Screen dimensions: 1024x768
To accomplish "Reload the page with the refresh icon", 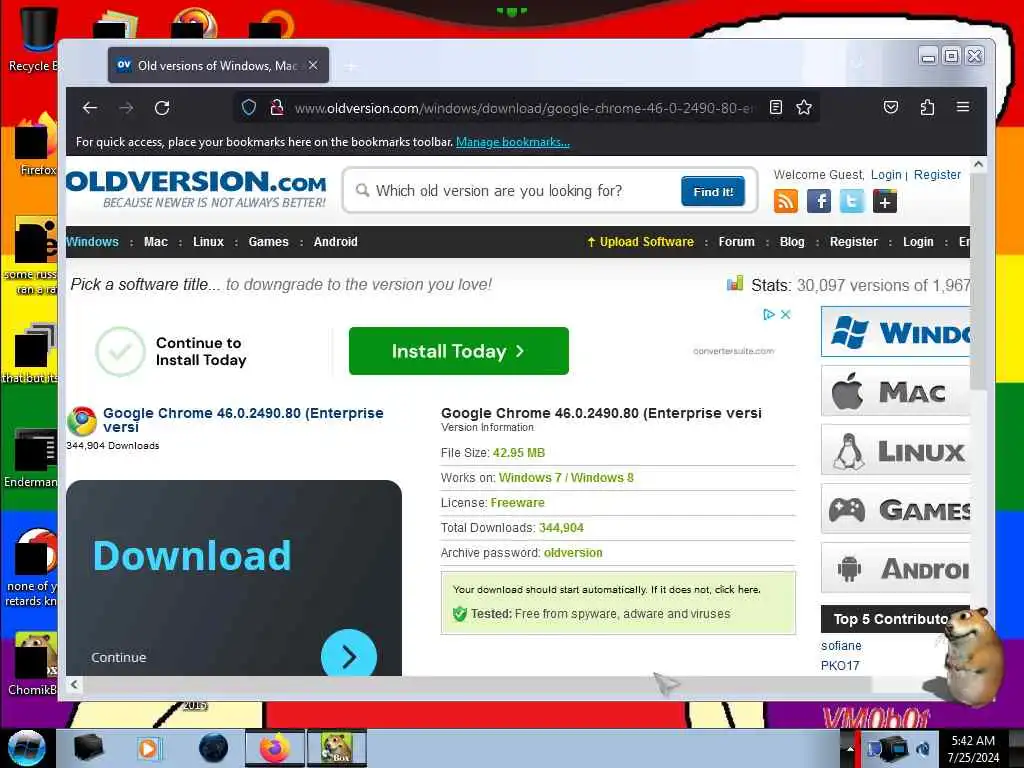I will point(162,108).
